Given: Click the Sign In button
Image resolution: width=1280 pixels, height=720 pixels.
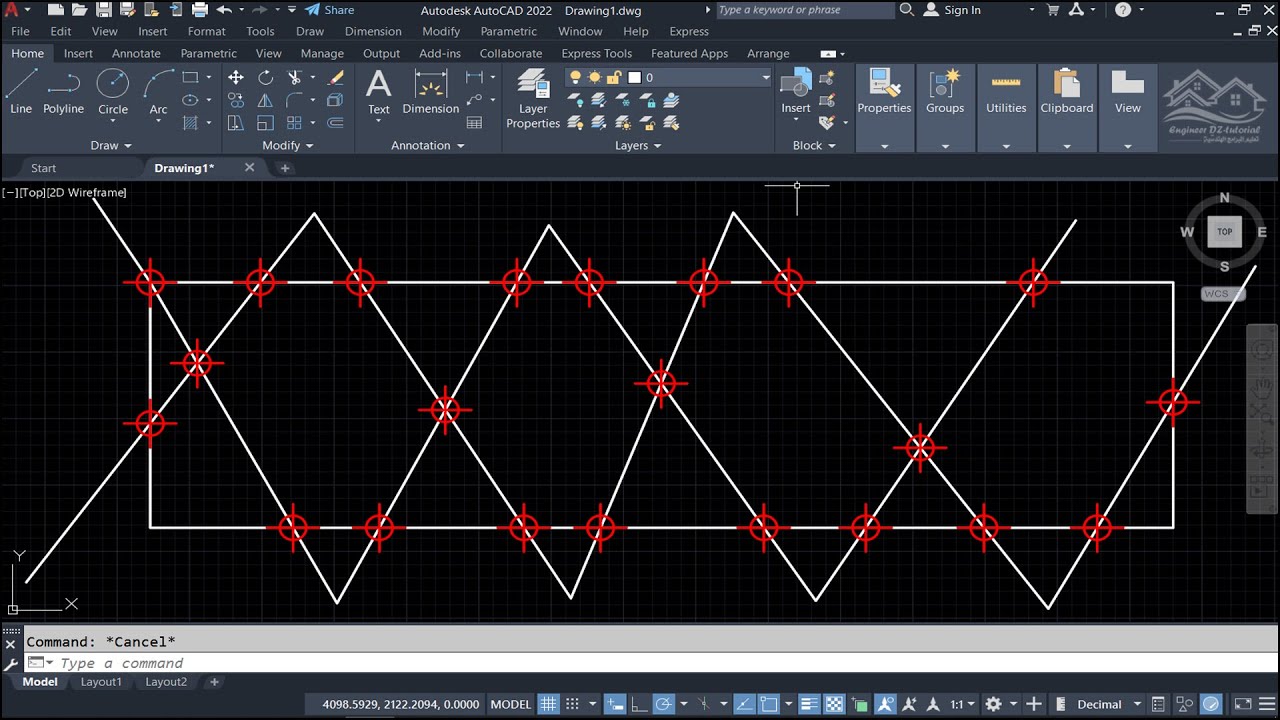Looking at the screenshot, I should 951,10.
